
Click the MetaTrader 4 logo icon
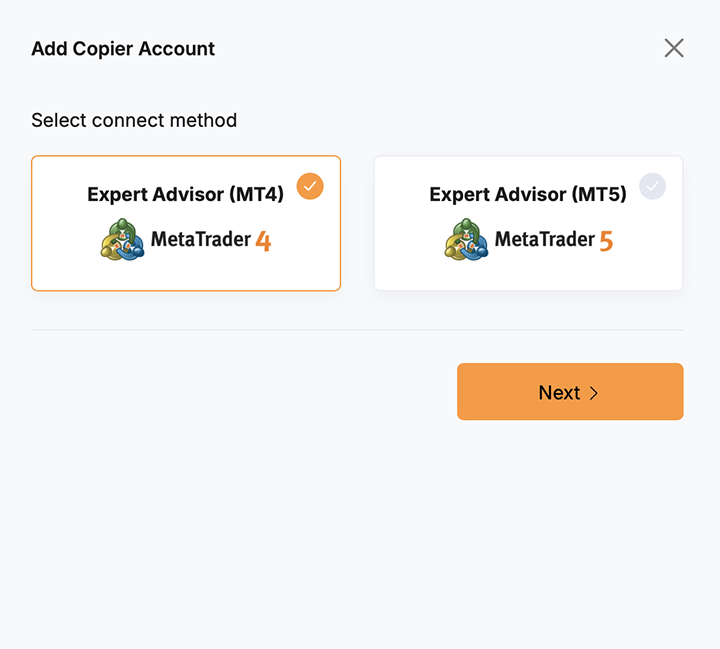(122, 240)
